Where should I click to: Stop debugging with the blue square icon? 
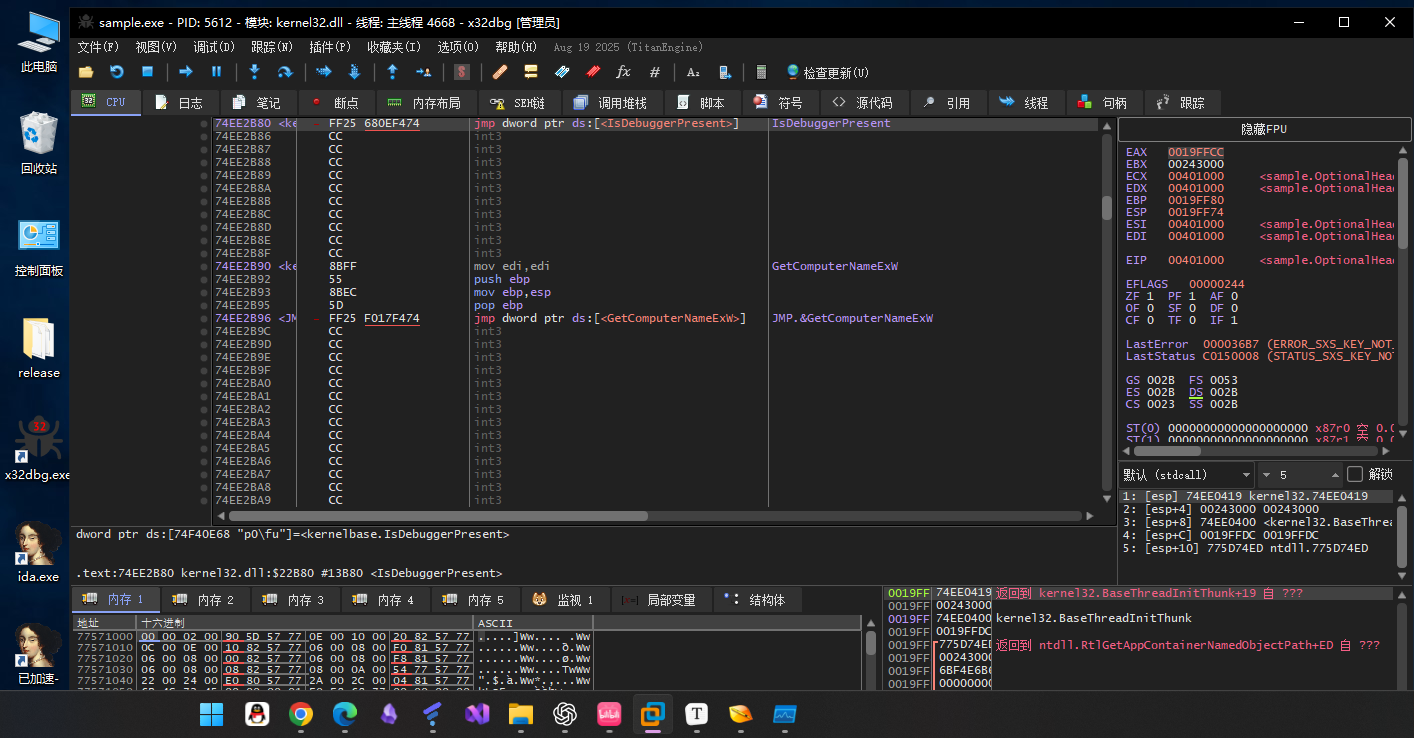[147, 72]
